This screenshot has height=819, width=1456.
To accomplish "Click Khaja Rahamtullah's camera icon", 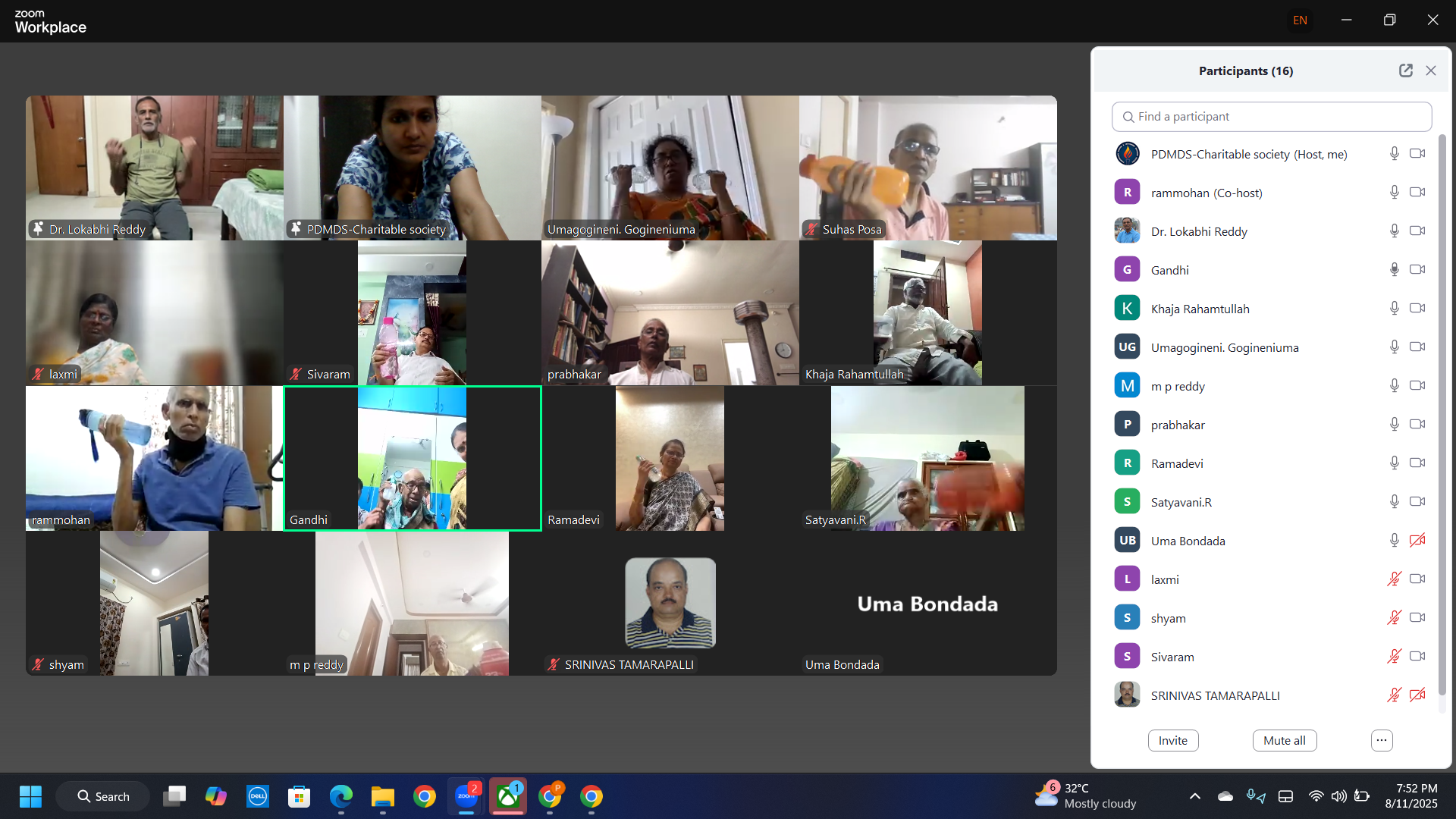I will (x=1417, y=309).
